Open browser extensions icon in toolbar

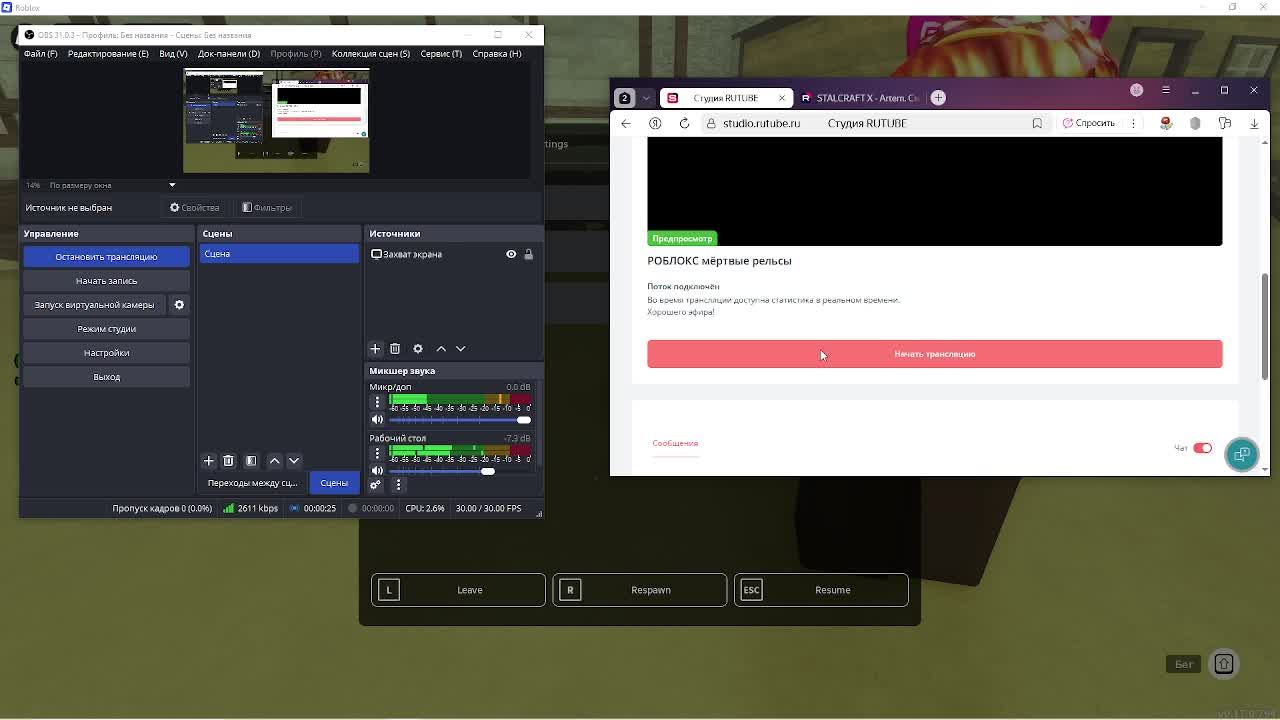coord(1225,123)
